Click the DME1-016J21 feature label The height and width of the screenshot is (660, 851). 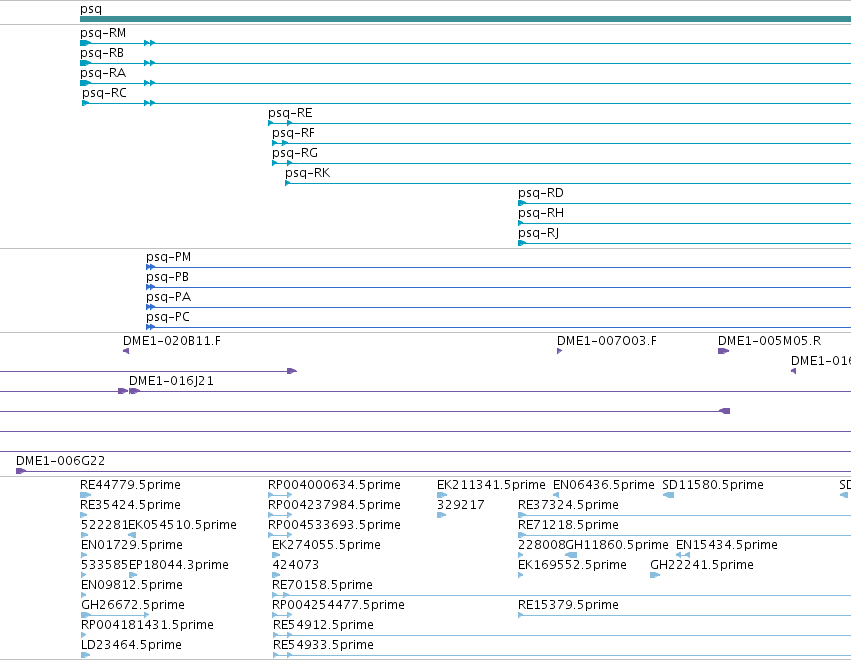[172, 381]
